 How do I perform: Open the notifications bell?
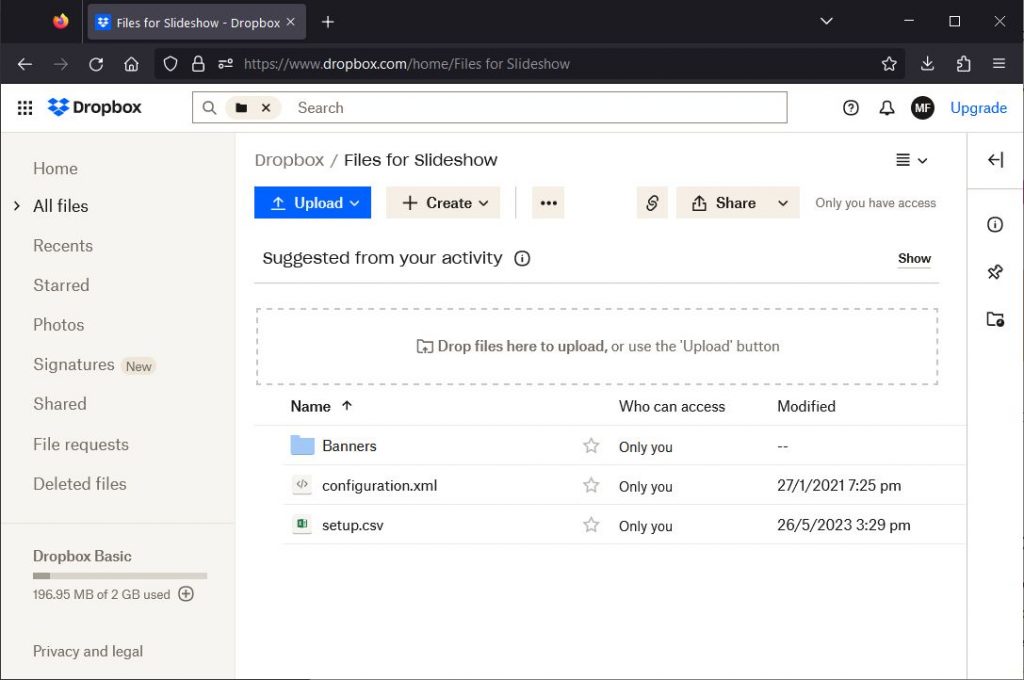[886, 108]
